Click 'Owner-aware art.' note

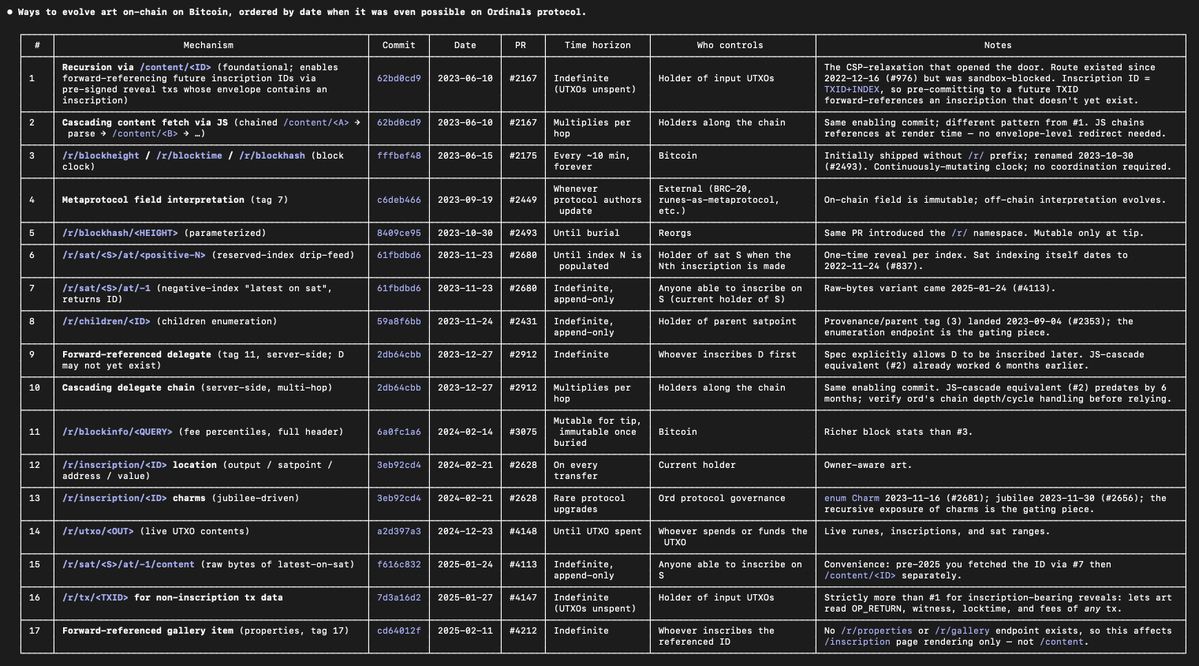868,465
